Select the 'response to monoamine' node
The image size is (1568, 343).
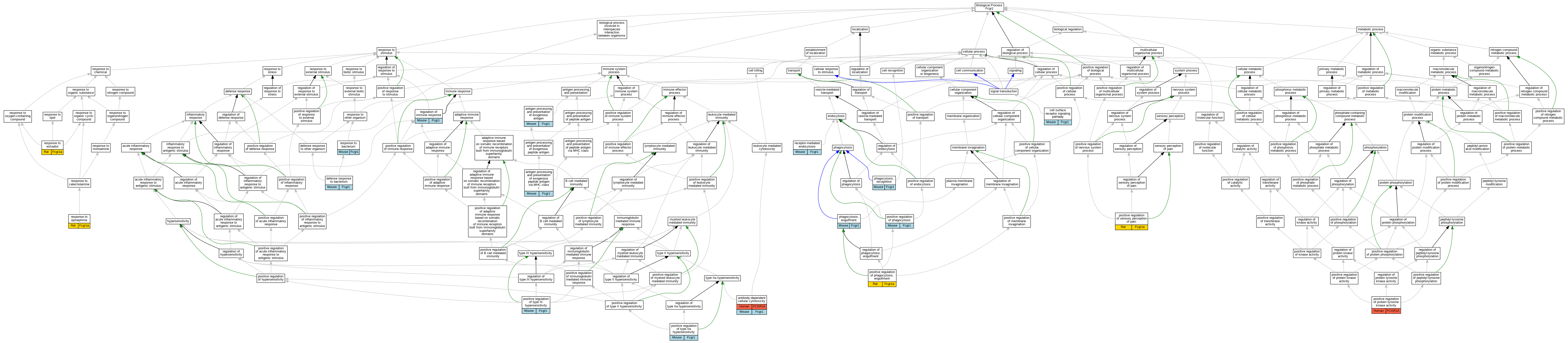[x=101, y=148]
